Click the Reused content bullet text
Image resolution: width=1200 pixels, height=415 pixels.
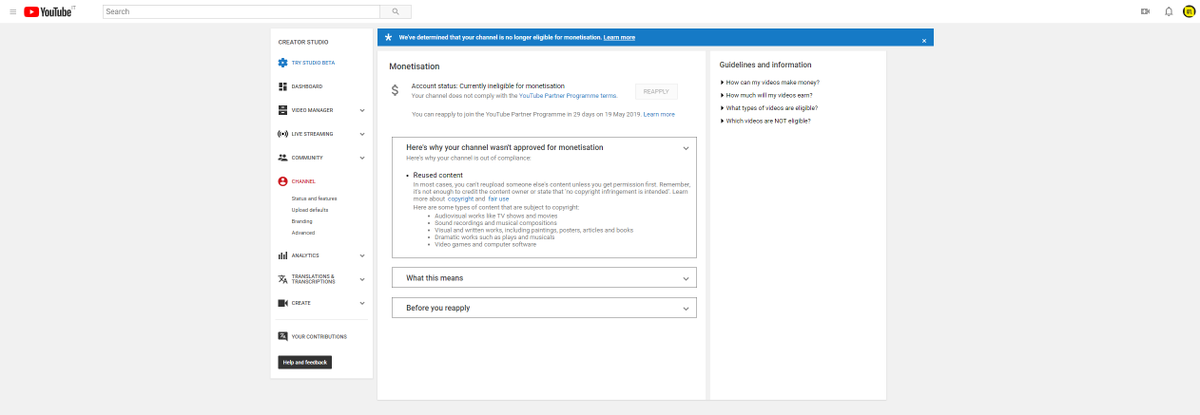coord(438,175)
